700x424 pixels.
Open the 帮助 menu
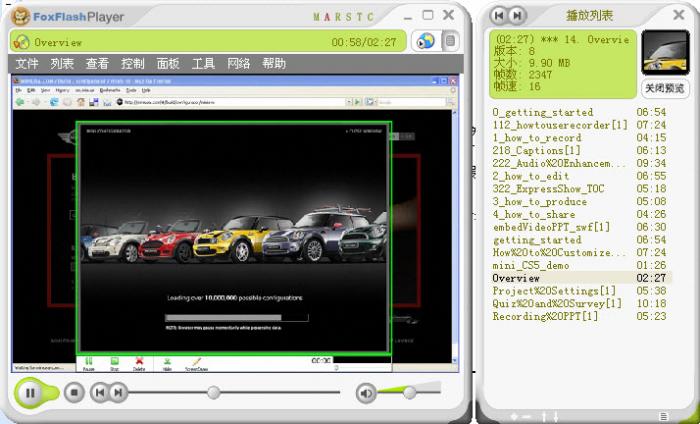[x=274, y=64]
